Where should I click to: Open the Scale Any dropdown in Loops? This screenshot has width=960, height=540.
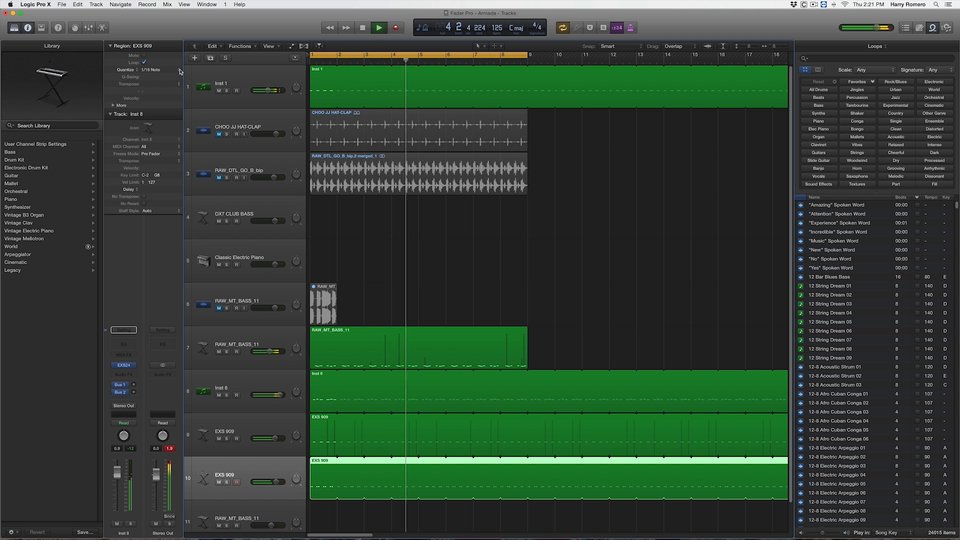coord(875,70)
